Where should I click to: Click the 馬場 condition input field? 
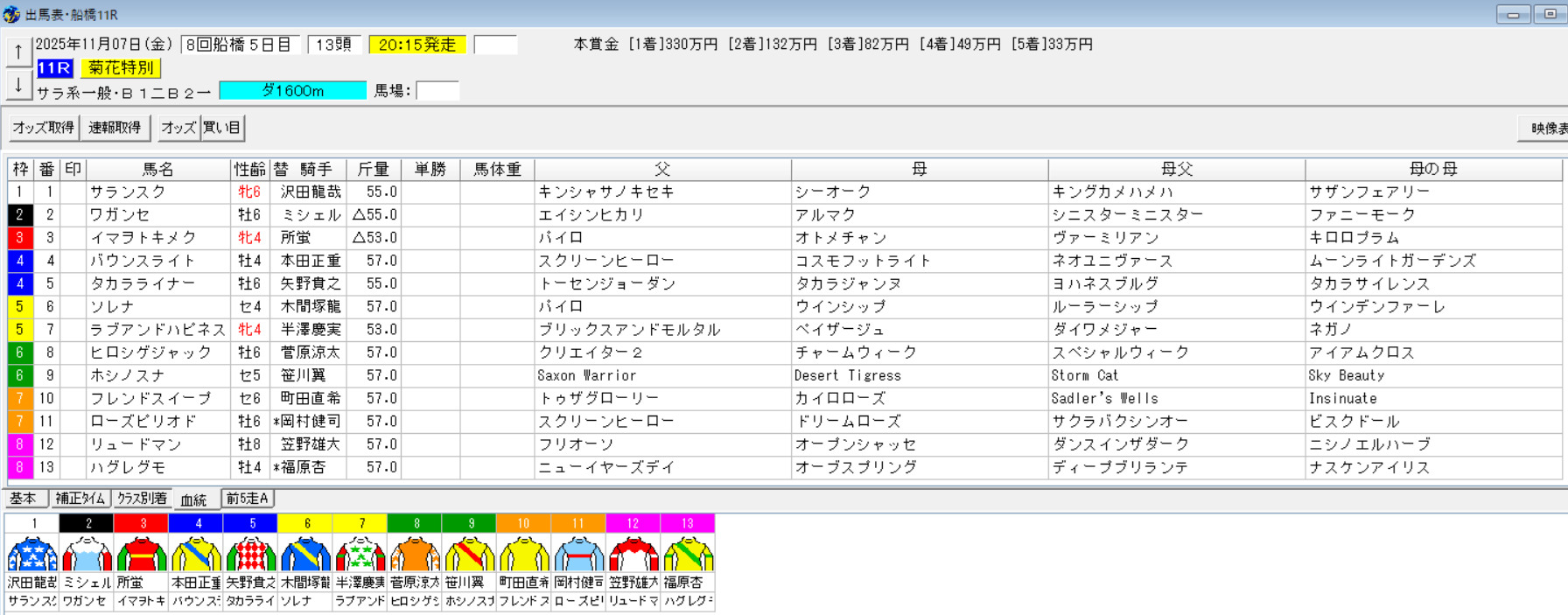tap(437, 91)
